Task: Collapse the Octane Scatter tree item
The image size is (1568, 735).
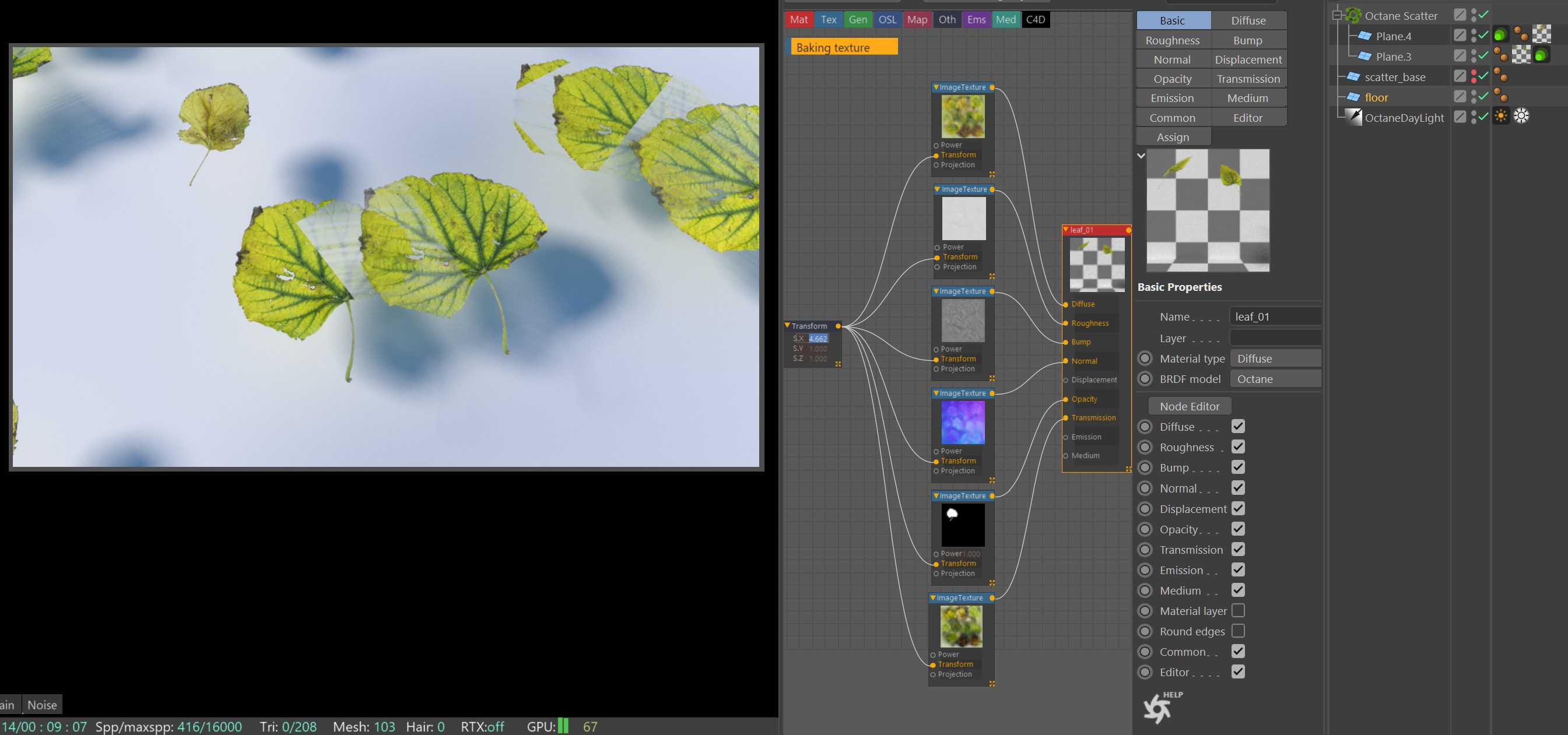Action: tap(1337, 15)
